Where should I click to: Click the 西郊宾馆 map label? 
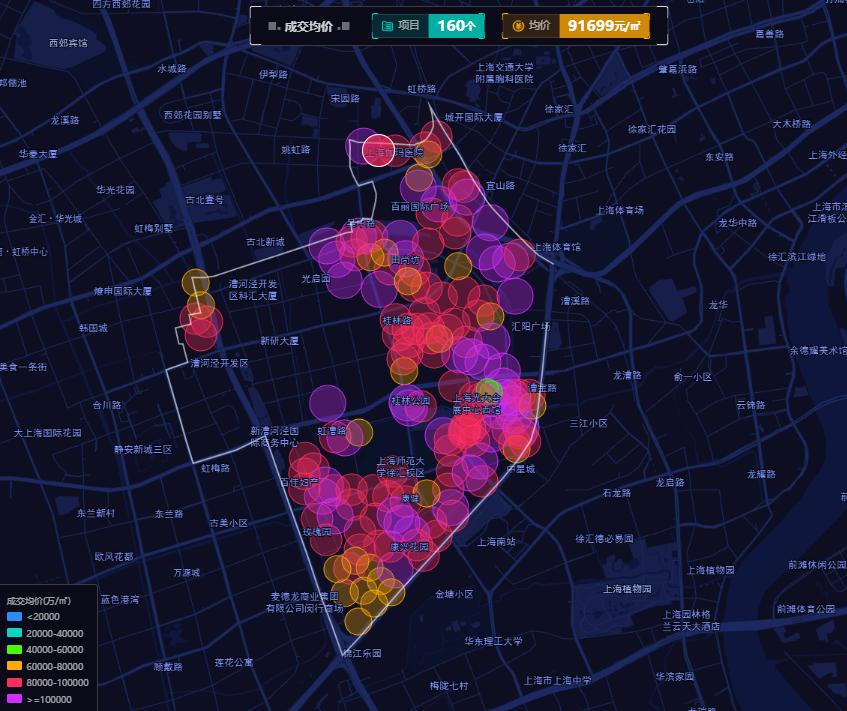point(68,43)
